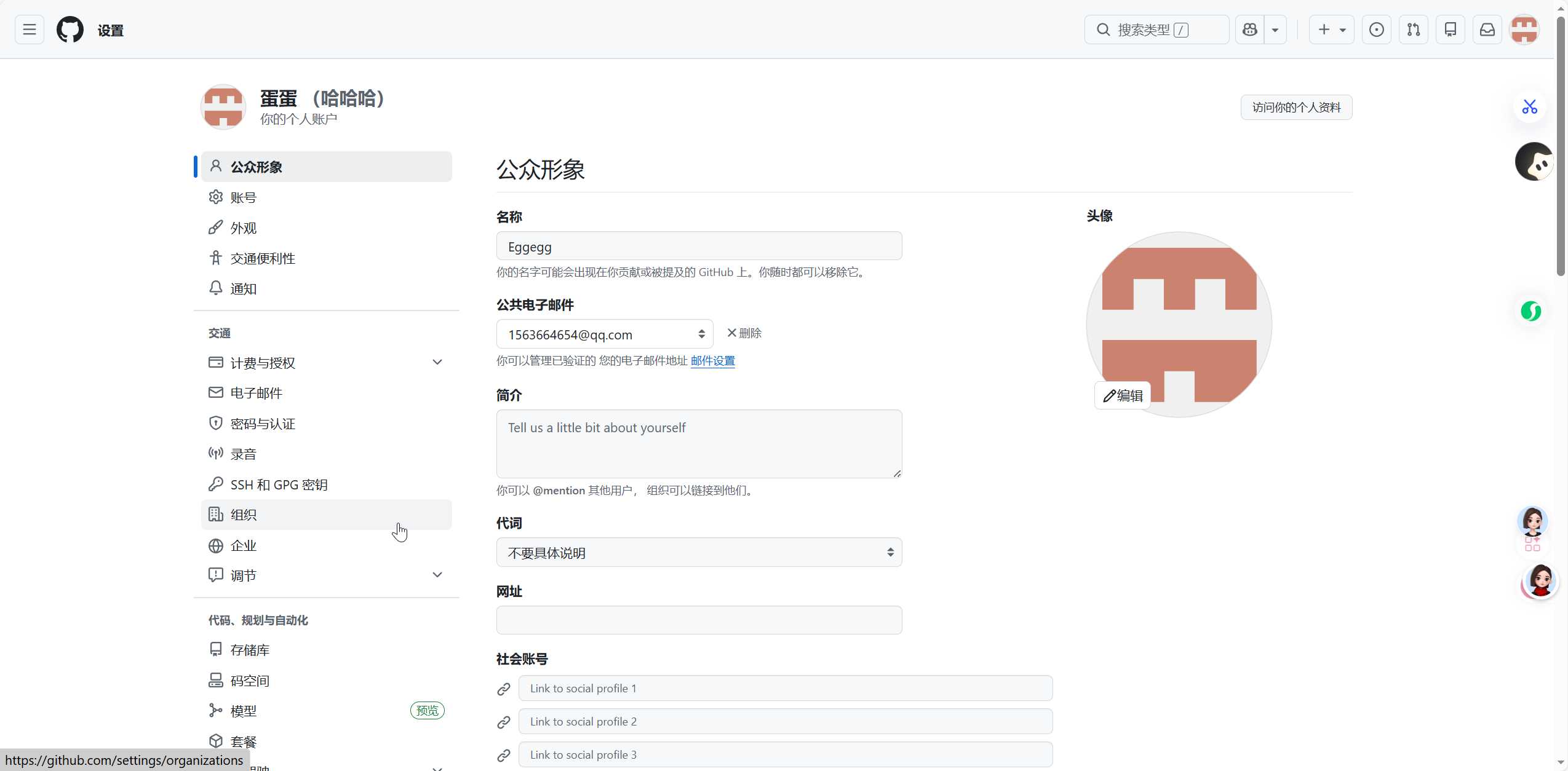Open the issues icon in header

click(1376, 30)
